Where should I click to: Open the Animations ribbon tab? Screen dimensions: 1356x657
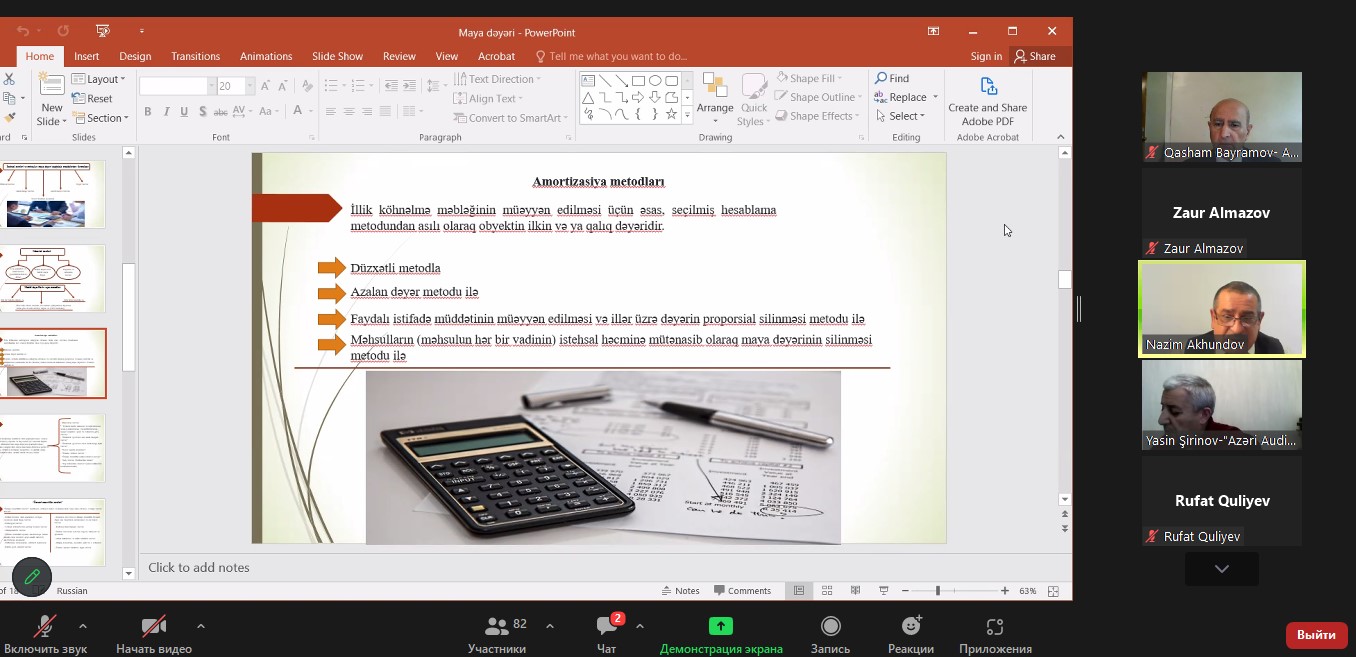coord(265,57)
